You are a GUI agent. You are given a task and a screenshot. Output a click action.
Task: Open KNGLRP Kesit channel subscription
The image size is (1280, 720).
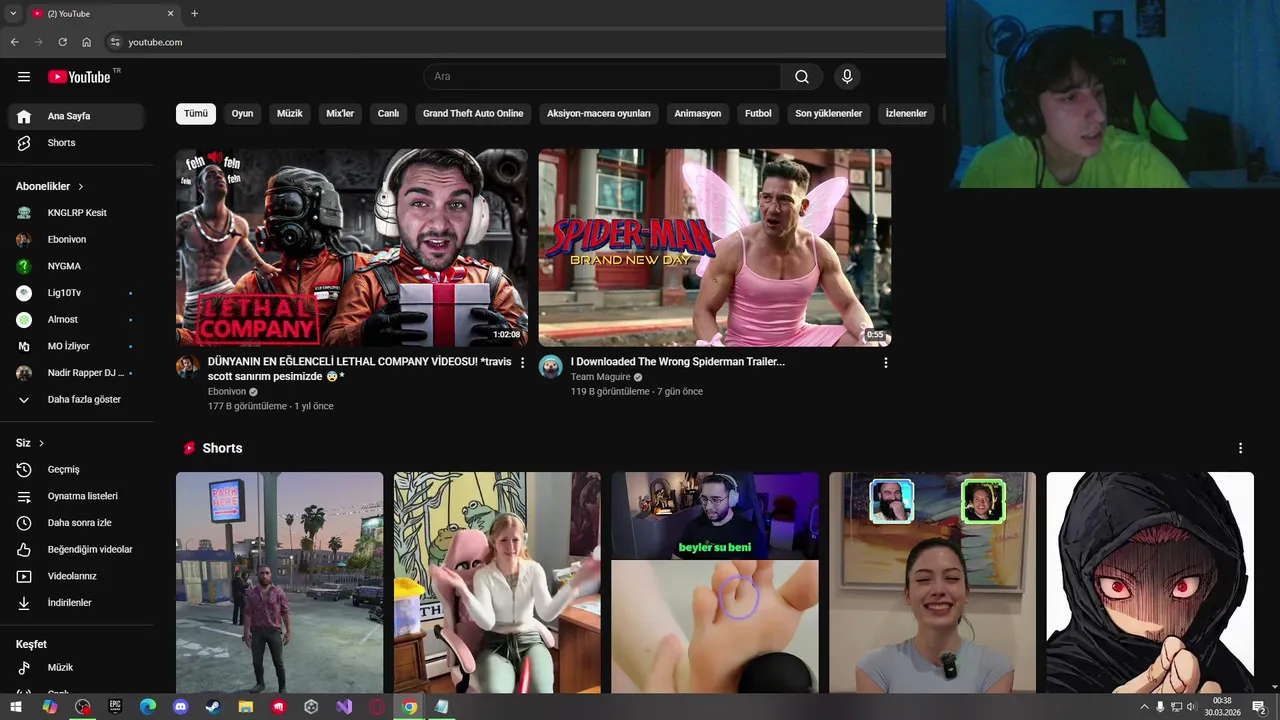(x=76, y=213)
